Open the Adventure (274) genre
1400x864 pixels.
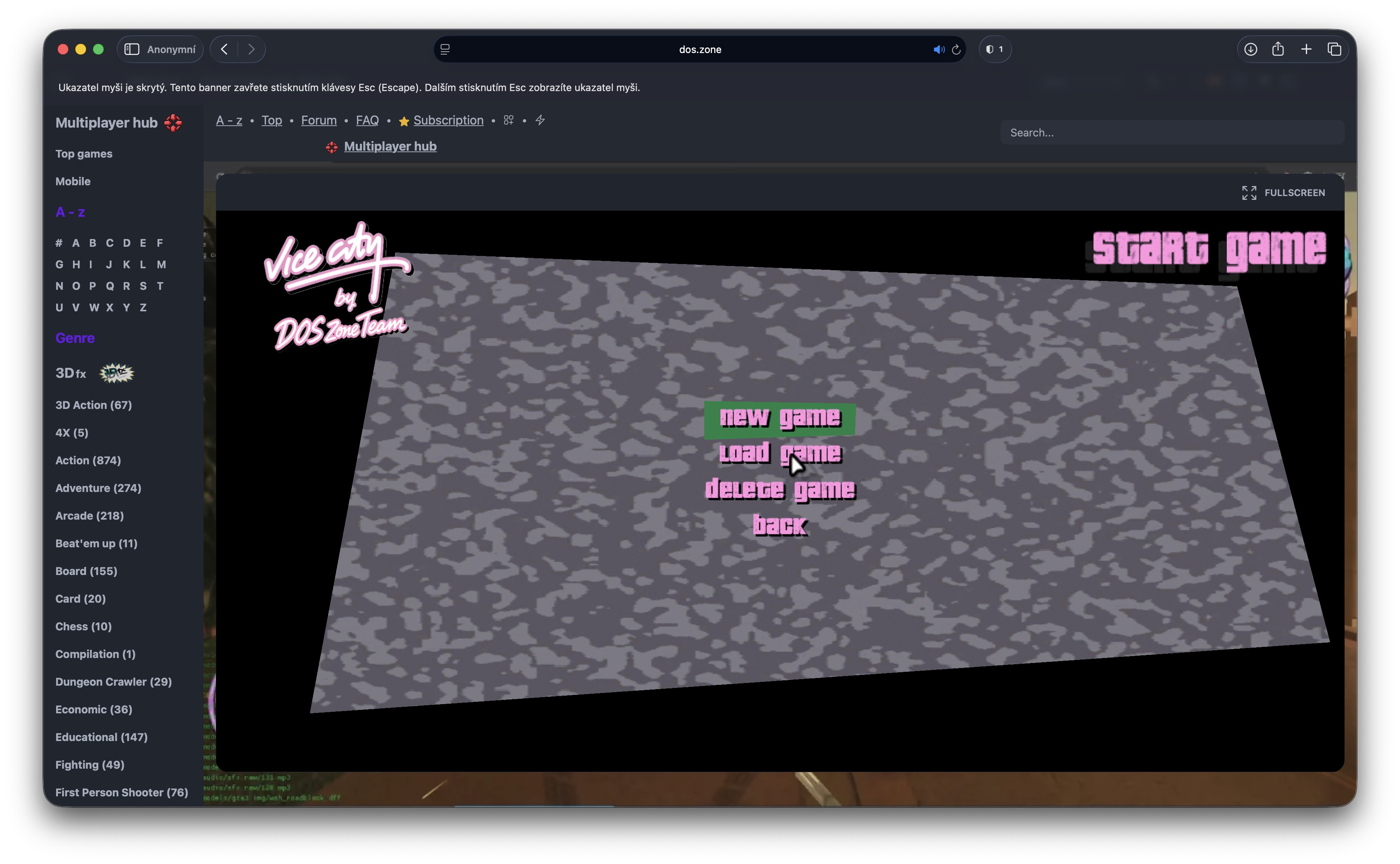coord(98,488)
